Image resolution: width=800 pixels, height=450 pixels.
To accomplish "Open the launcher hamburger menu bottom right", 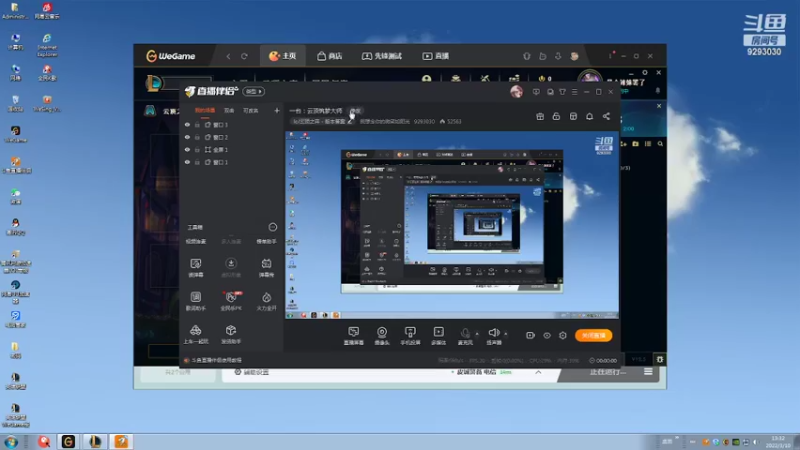I will tap(648, 372).
